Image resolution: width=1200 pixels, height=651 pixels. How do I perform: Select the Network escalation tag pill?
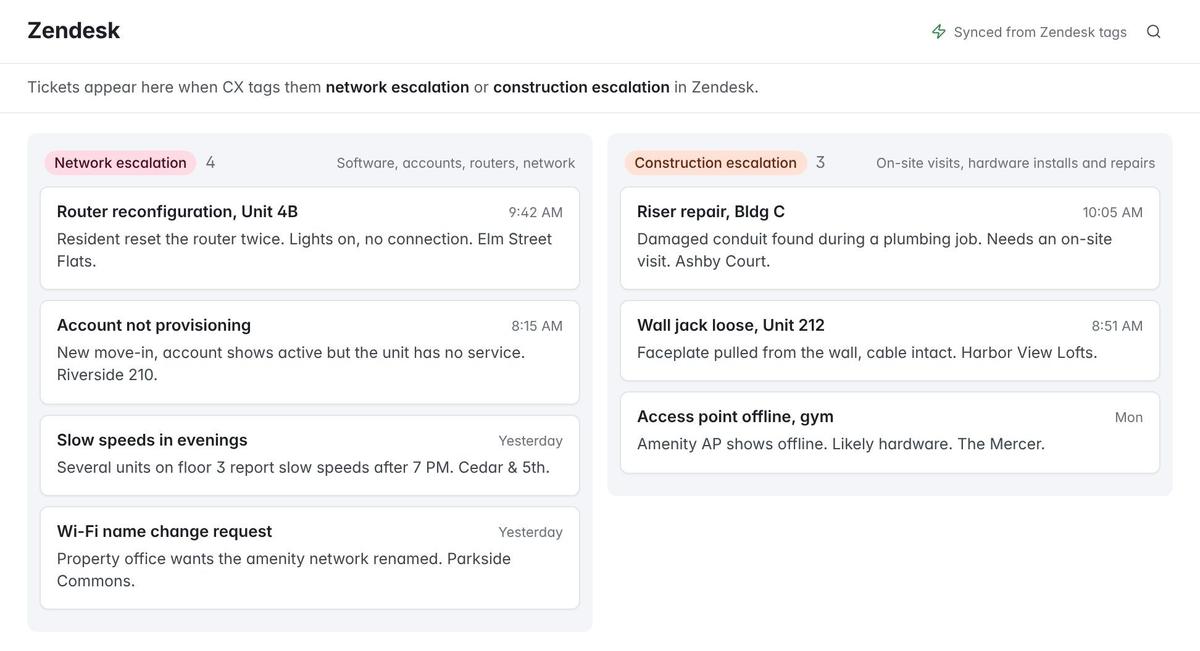[120, 163]
